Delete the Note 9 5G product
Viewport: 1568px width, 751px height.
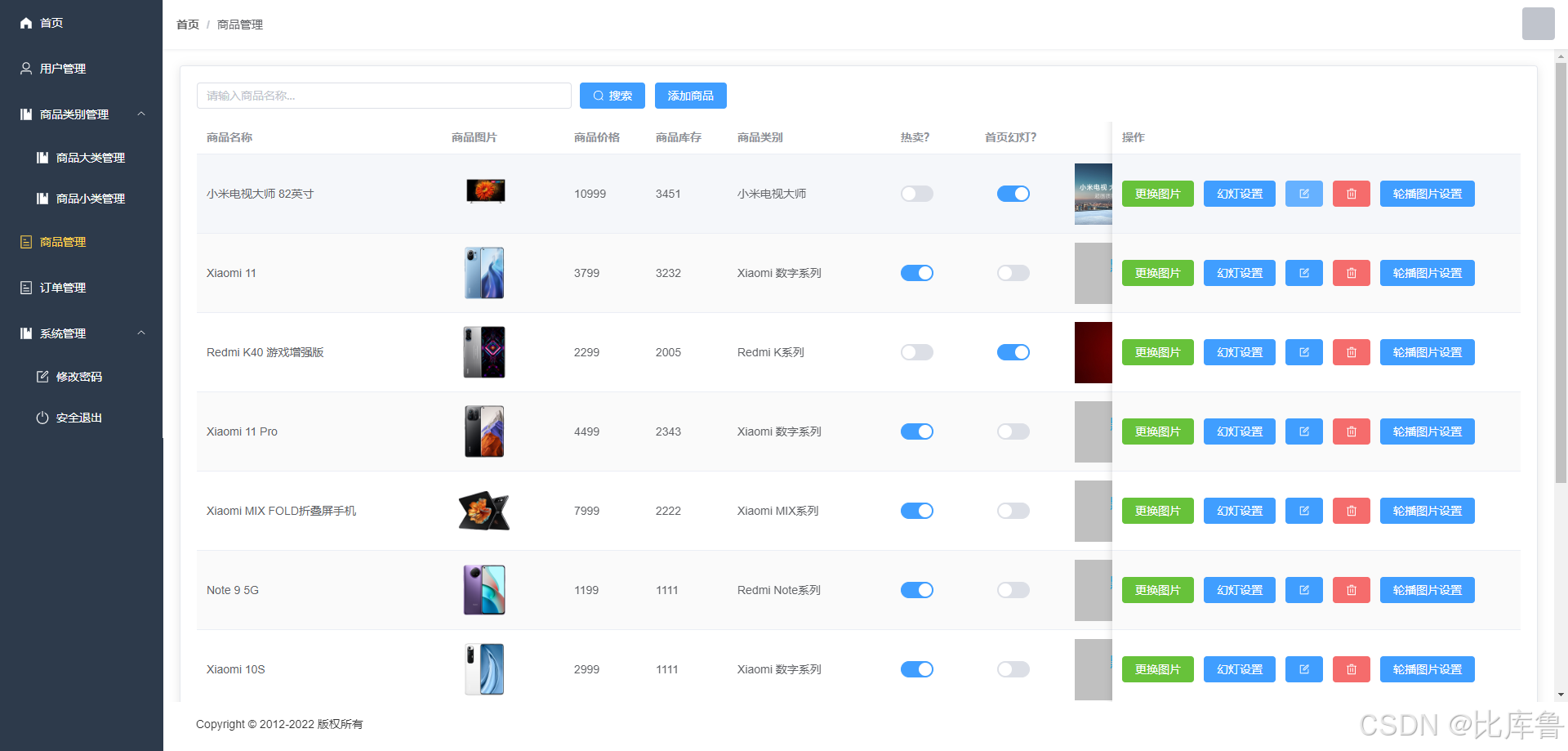coord(1351,590)
